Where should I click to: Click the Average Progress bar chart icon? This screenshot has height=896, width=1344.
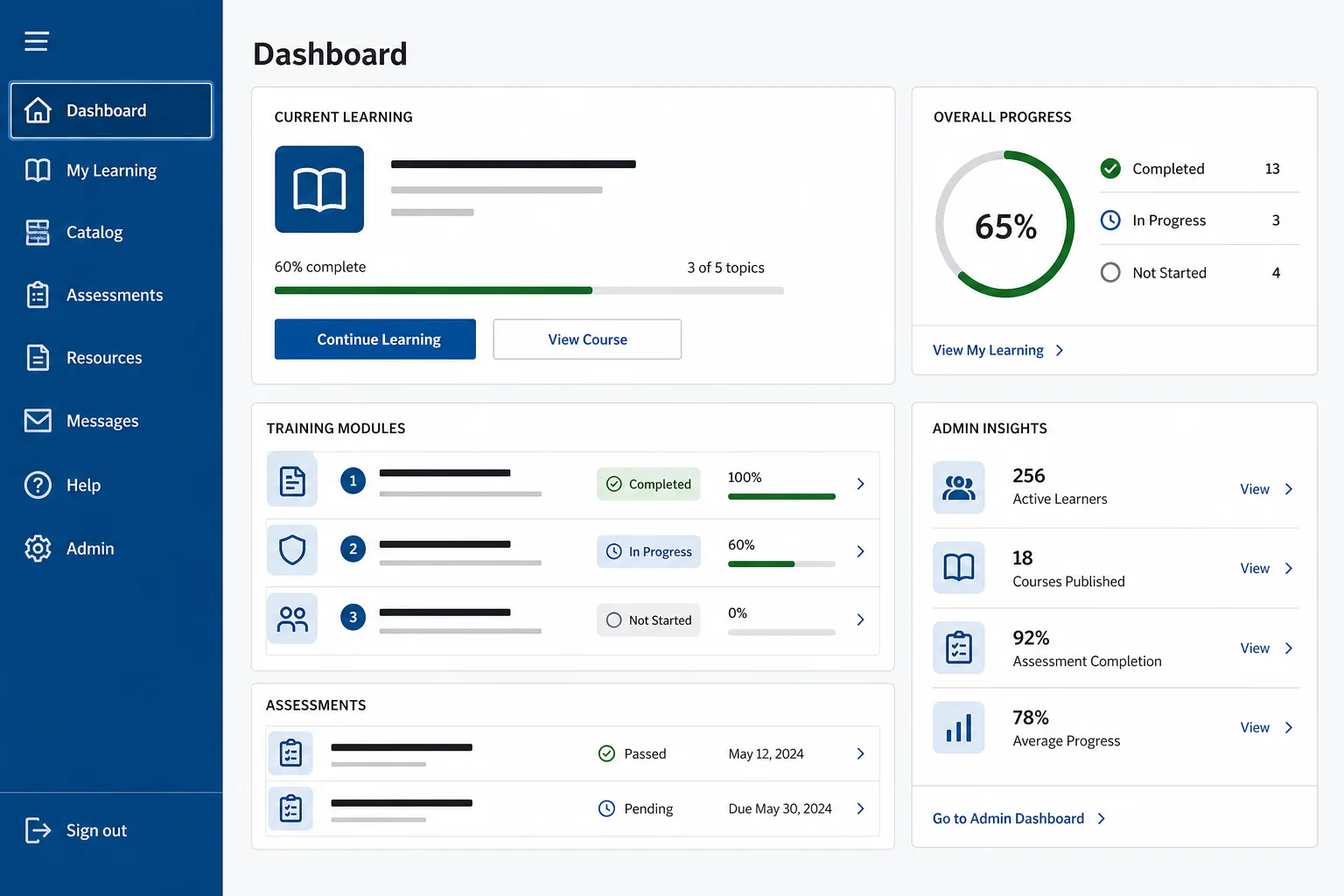pos(959,727)
